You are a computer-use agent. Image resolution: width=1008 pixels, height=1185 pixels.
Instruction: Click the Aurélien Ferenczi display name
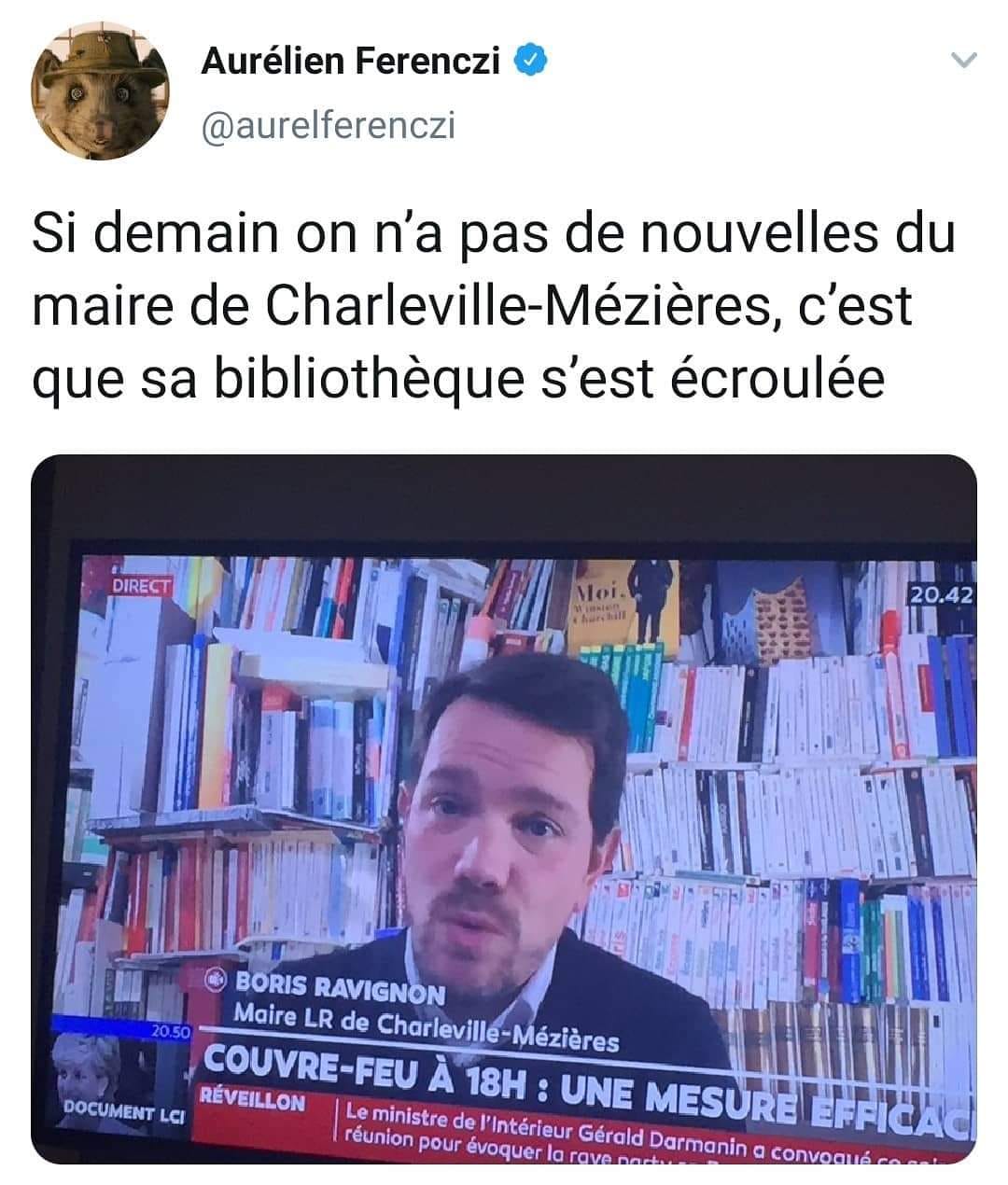pos(351,62)
